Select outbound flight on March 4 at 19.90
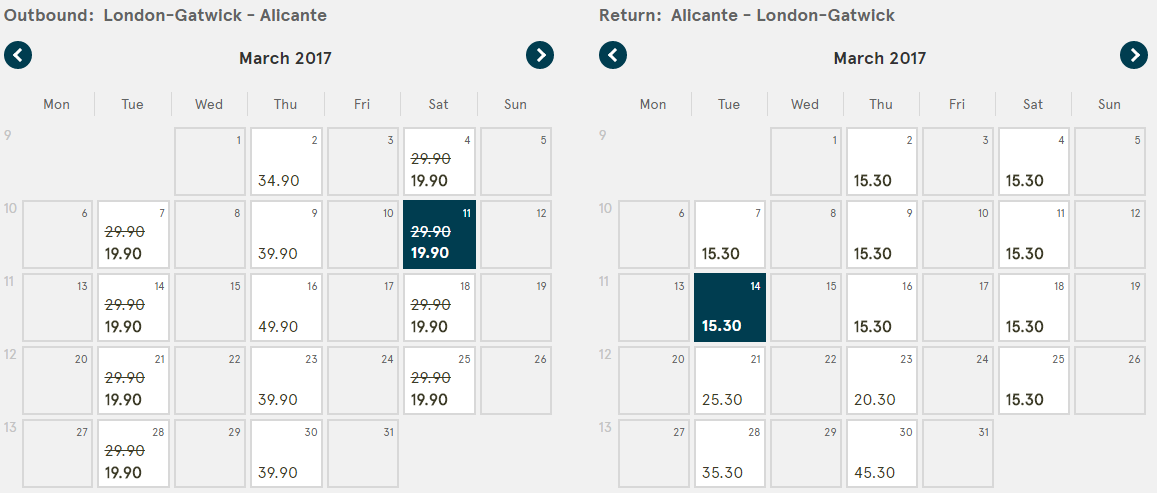1157x493 pixels. click(440, 162)
